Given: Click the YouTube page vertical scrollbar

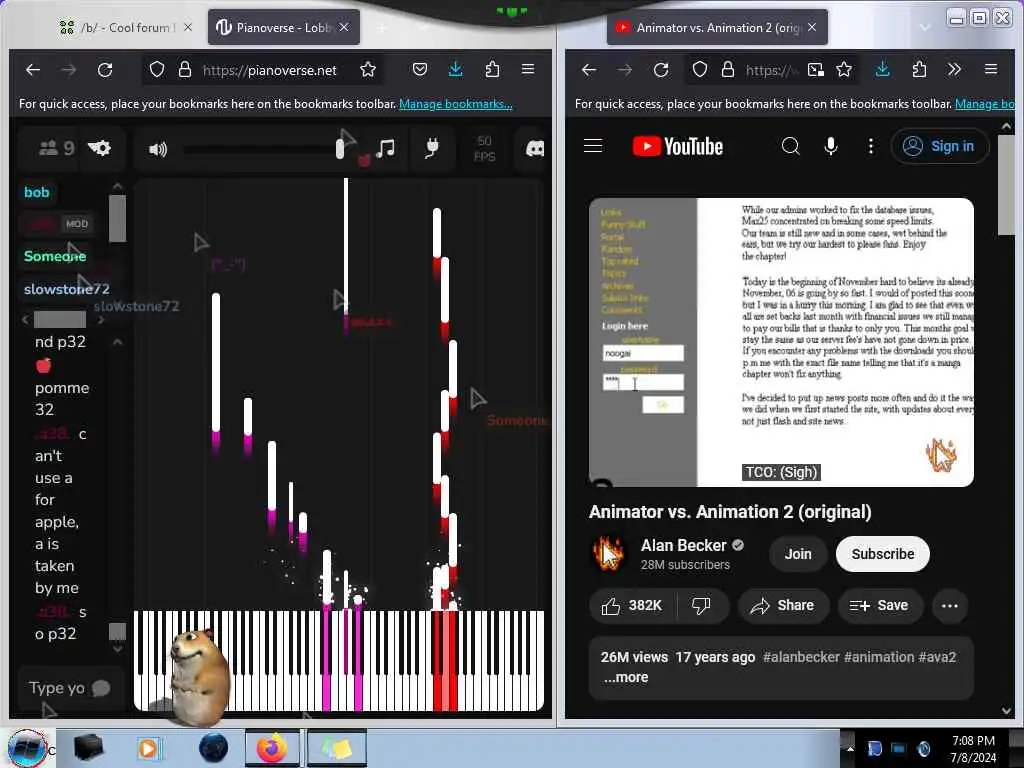Looking at the screenshot, I should coord(1006,185).
